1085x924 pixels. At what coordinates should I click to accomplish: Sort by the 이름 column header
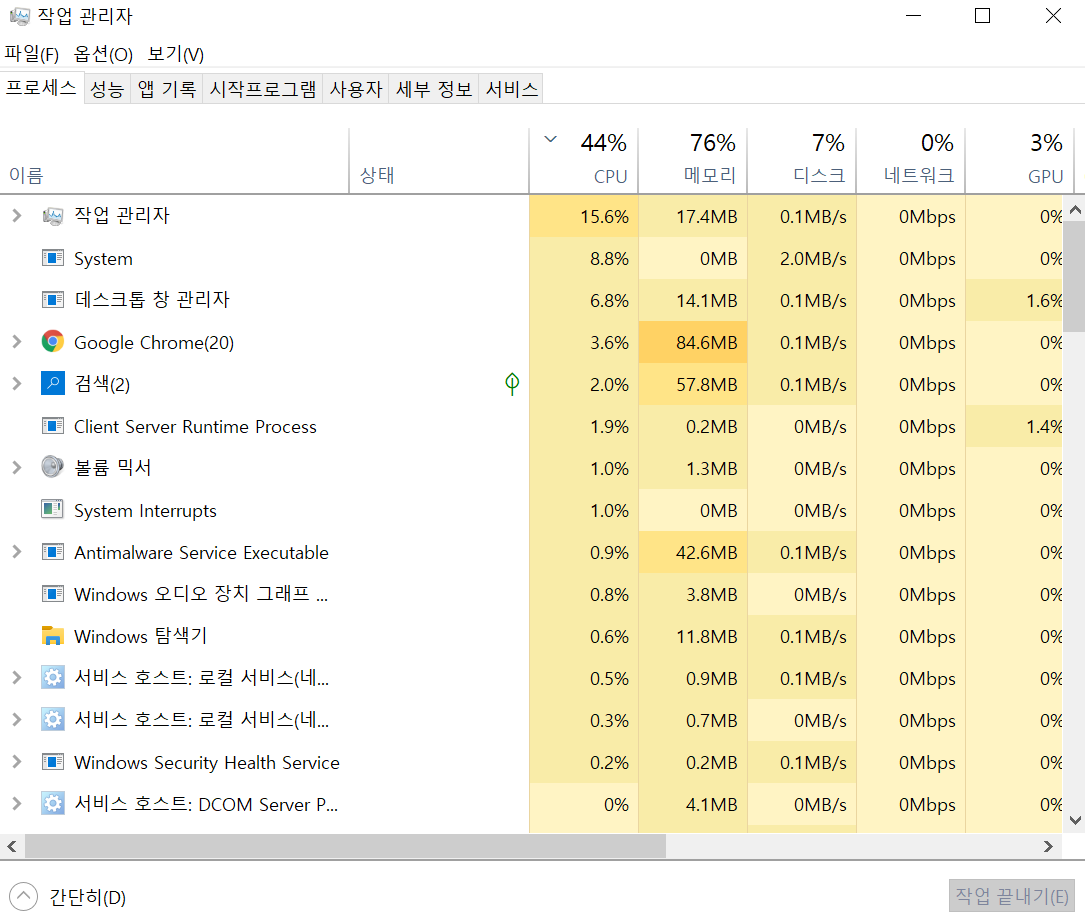[x=174, y=161]
